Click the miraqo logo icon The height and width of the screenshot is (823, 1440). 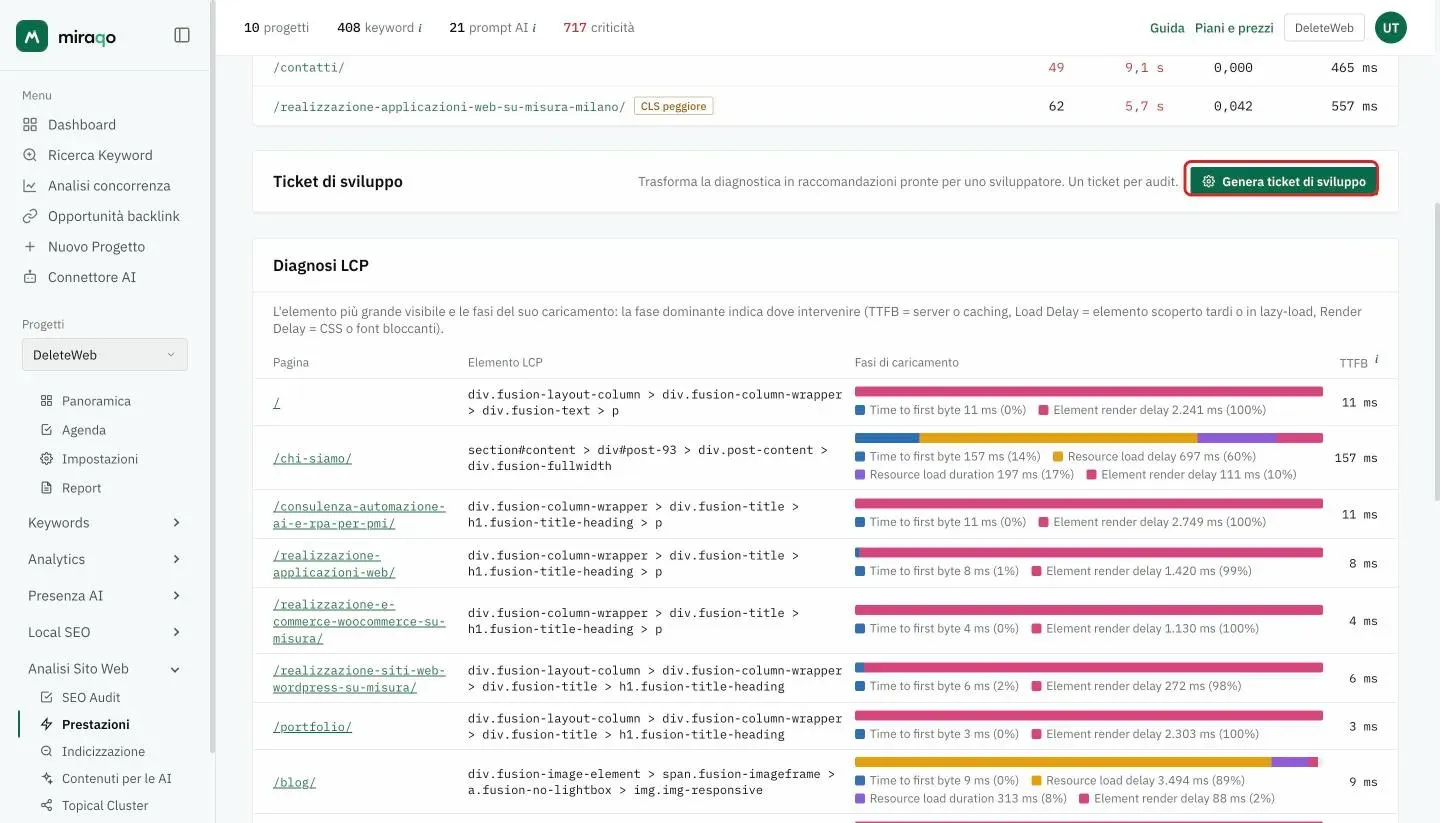[32, 36]
